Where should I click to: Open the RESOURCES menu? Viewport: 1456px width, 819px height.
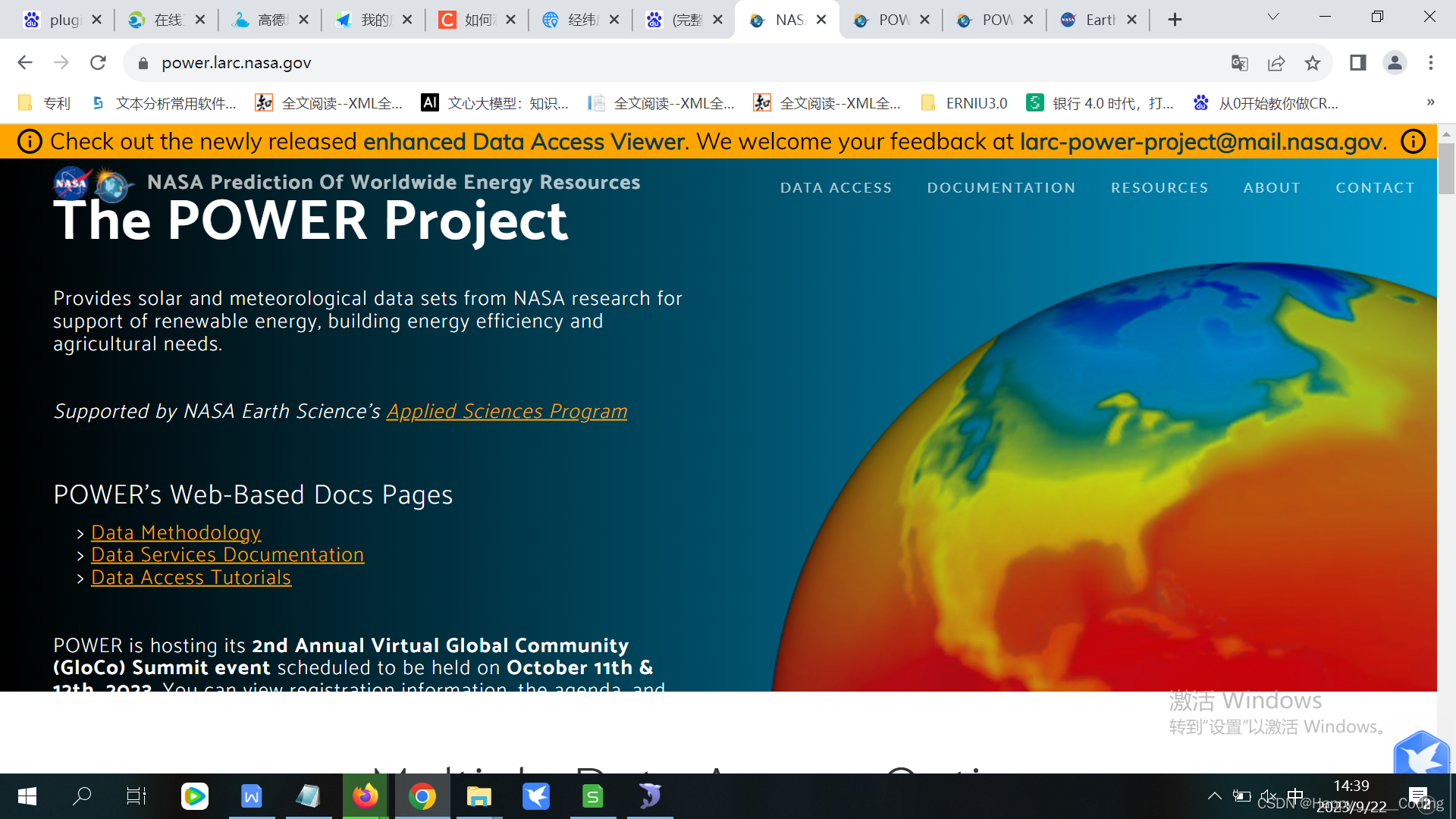click(x=1159, y=187)
